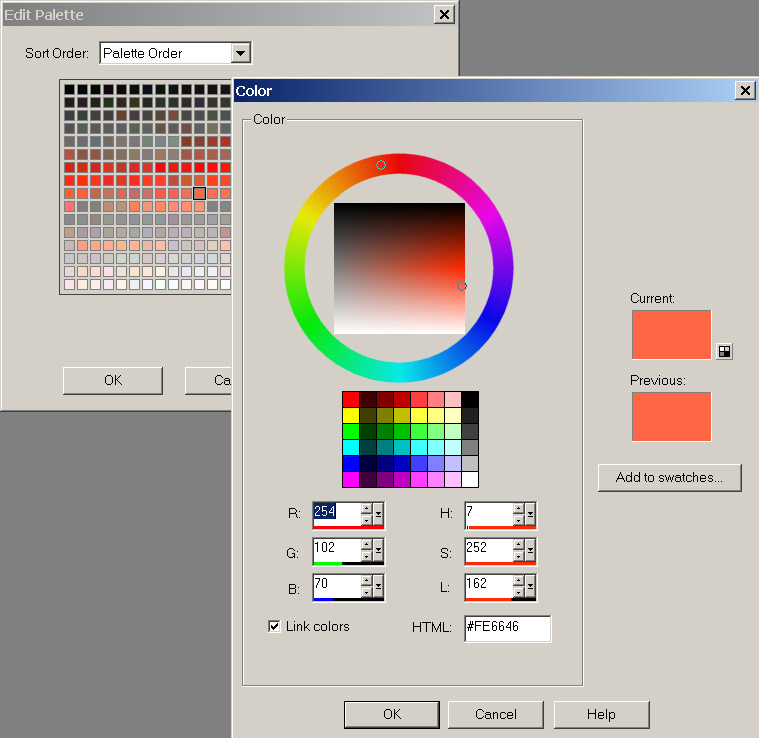Click inside the R value input field
Viewport: 759px width, 738px height.
335,512
